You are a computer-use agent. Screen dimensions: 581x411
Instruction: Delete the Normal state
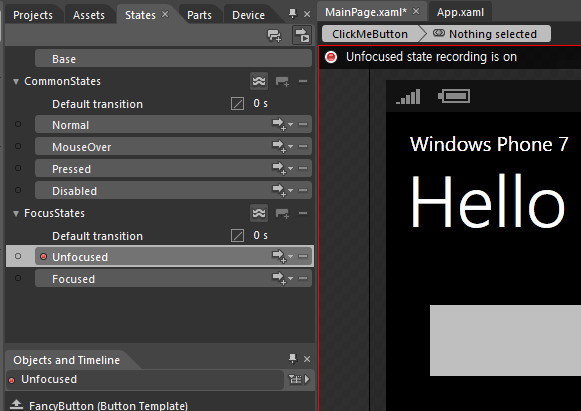pyautogui.click(x=303, y=125)
